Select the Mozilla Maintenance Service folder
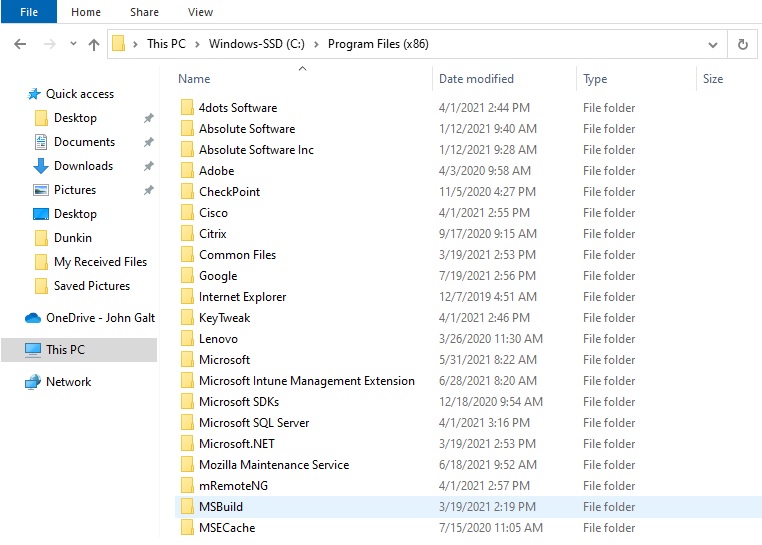 pyautogui.click(x=274, y=464)
